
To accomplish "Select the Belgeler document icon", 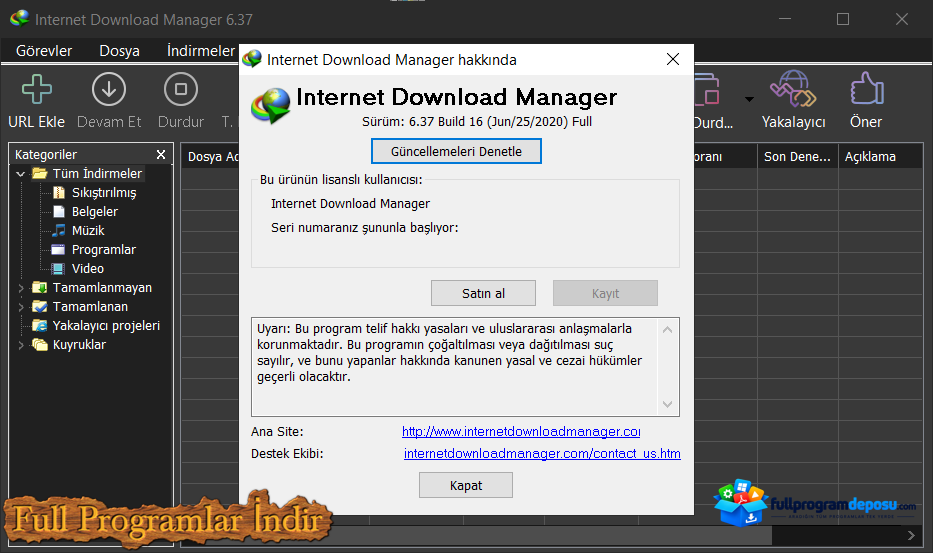I will [x=59, y=211].
